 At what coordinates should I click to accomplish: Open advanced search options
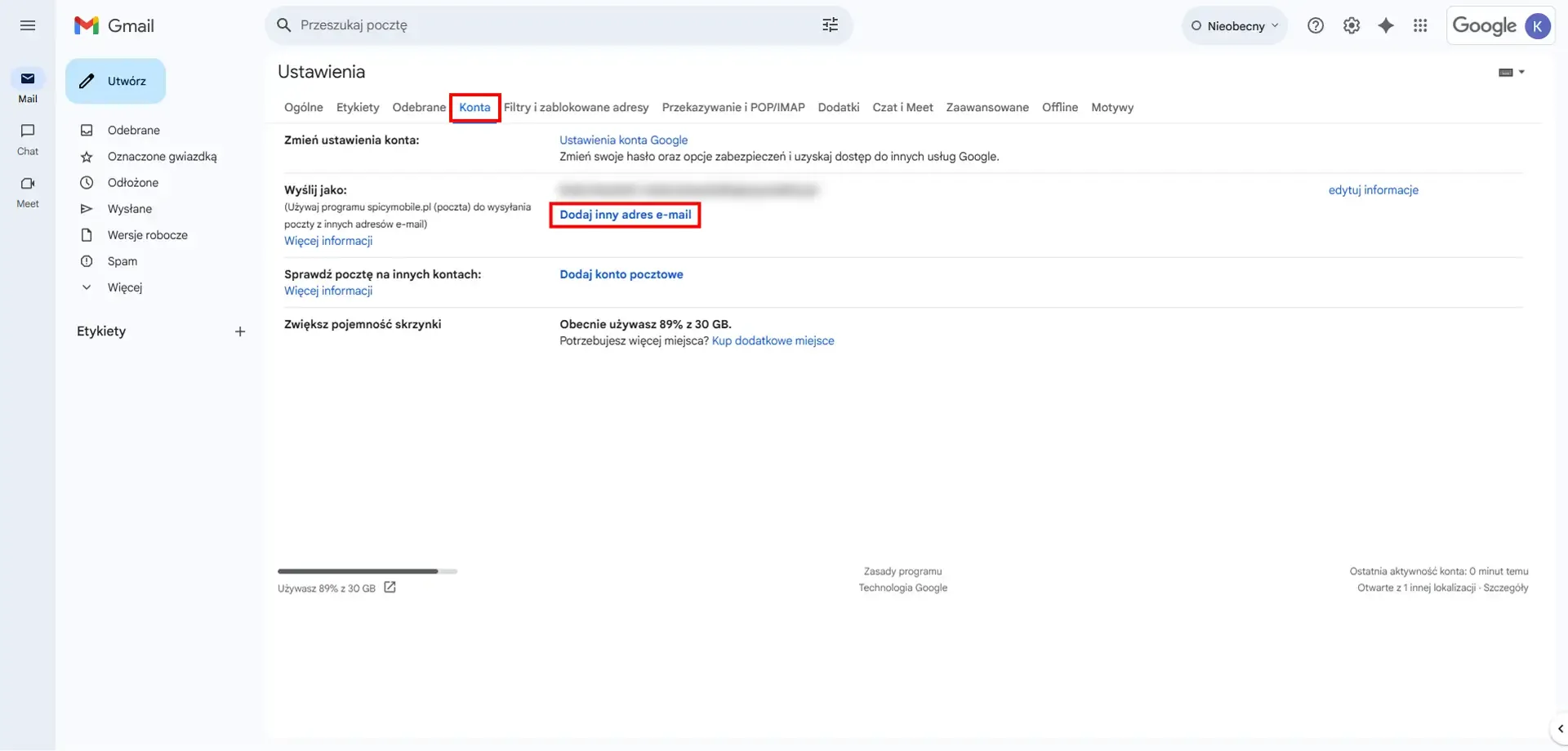[x=830, y=24]
